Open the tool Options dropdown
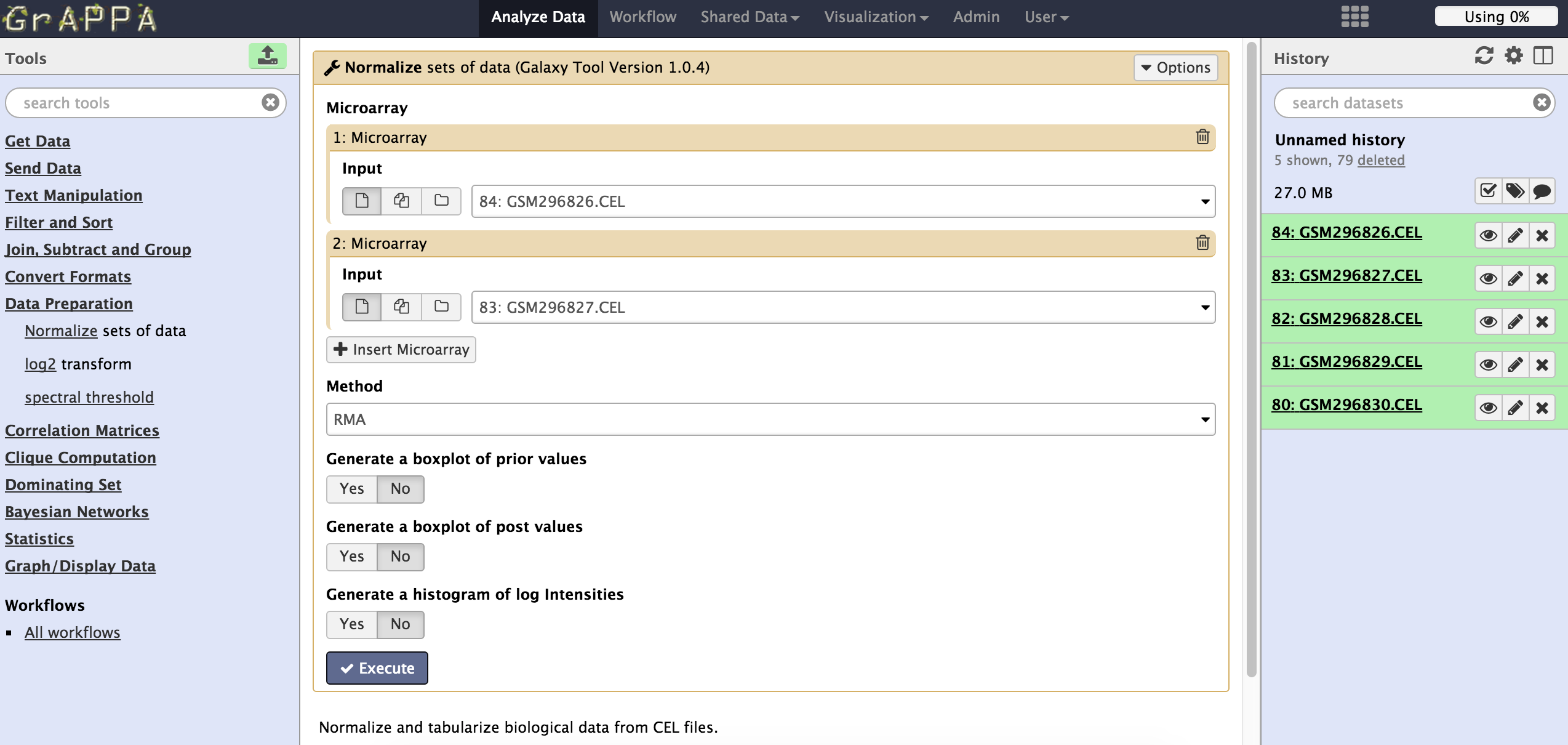 (x=1176, y=67)
